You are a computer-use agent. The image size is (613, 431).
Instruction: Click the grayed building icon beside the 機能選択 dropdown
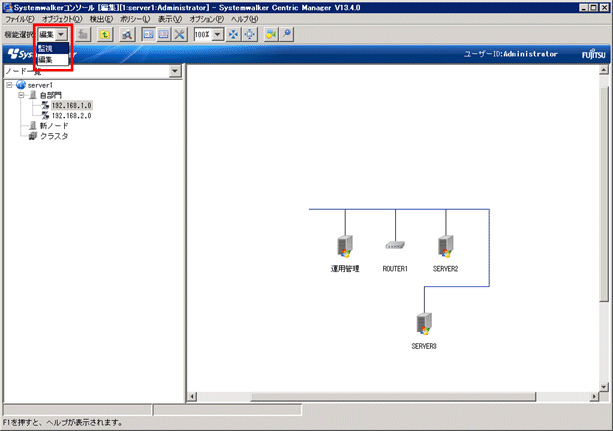82,34
